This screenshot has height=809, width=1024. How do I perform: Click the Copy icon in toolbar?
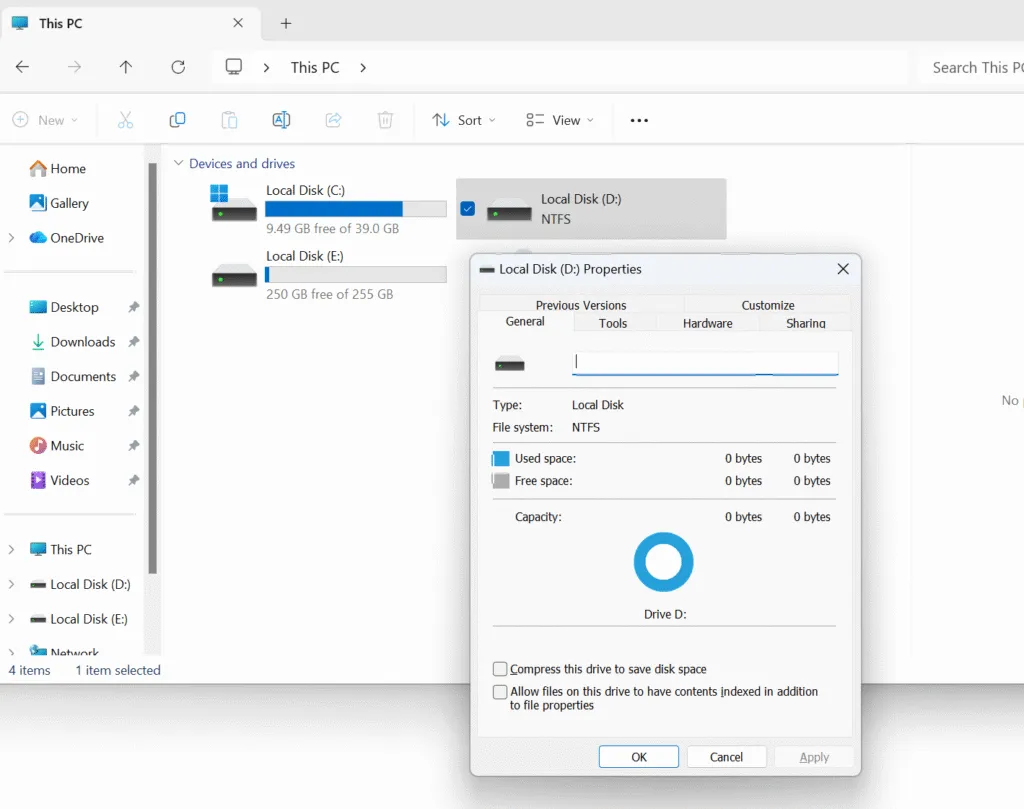177,120
